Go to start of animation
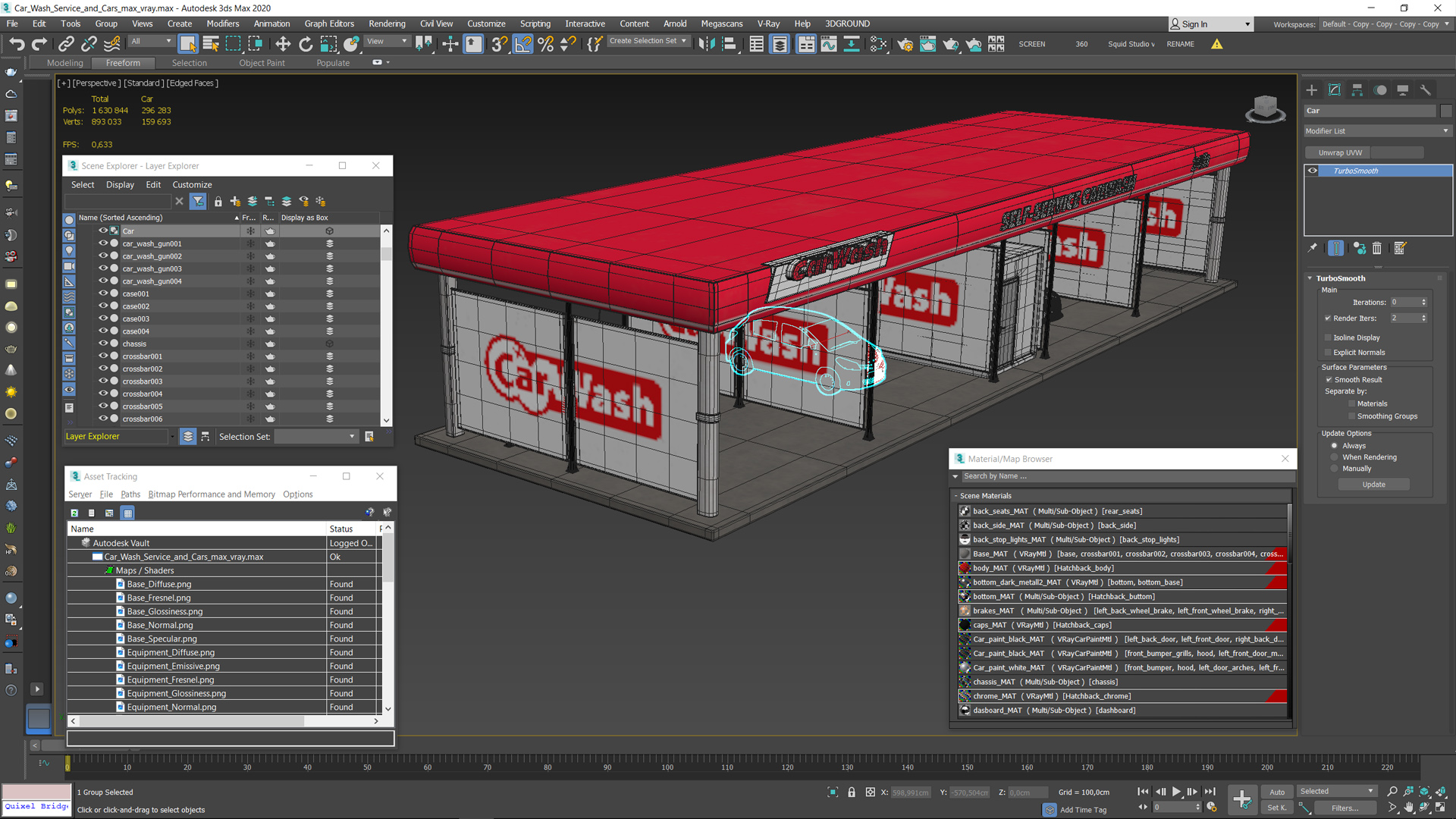This screenshot has height=819, width=1456. 1143,792
